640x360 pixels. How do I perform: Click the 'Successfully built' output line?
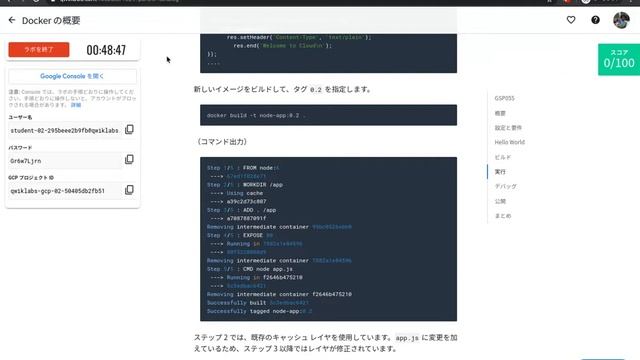[x=258, y=302]
